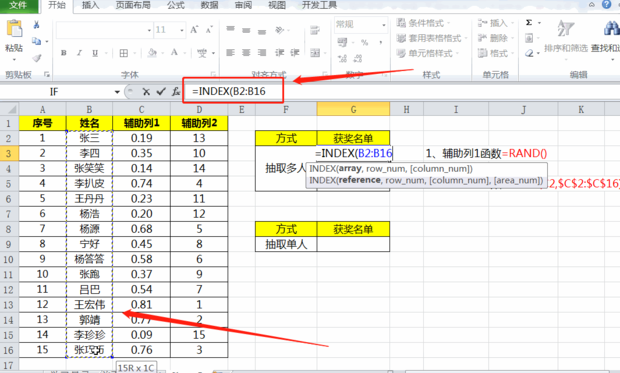Click the 套用表格格式 button
Screen dimensions: 620x373
[x=432, y=38]
